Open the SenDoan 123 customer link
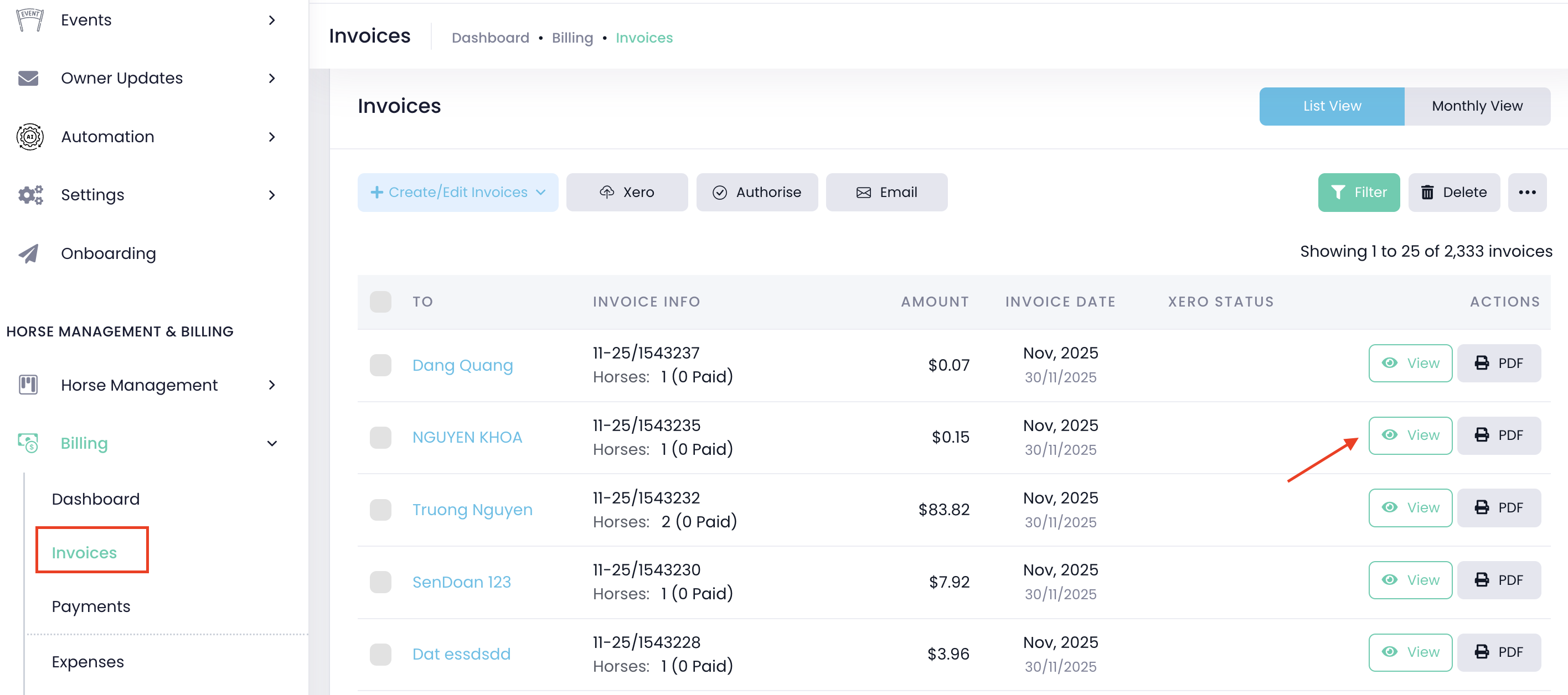 pyautogui.click(x=461, y=582)
